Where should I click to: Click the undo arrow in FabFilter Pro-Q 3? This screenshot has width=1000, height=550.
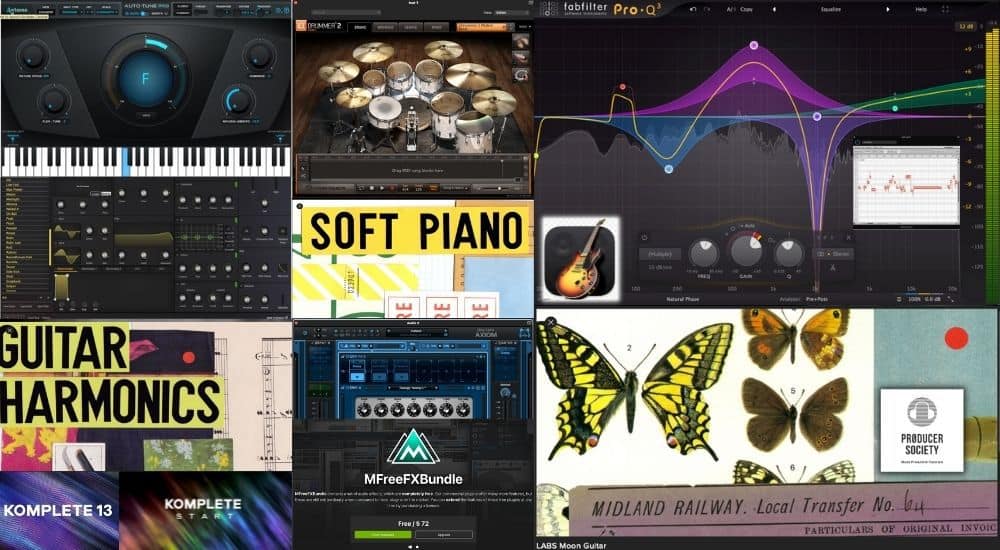[693, 10]
